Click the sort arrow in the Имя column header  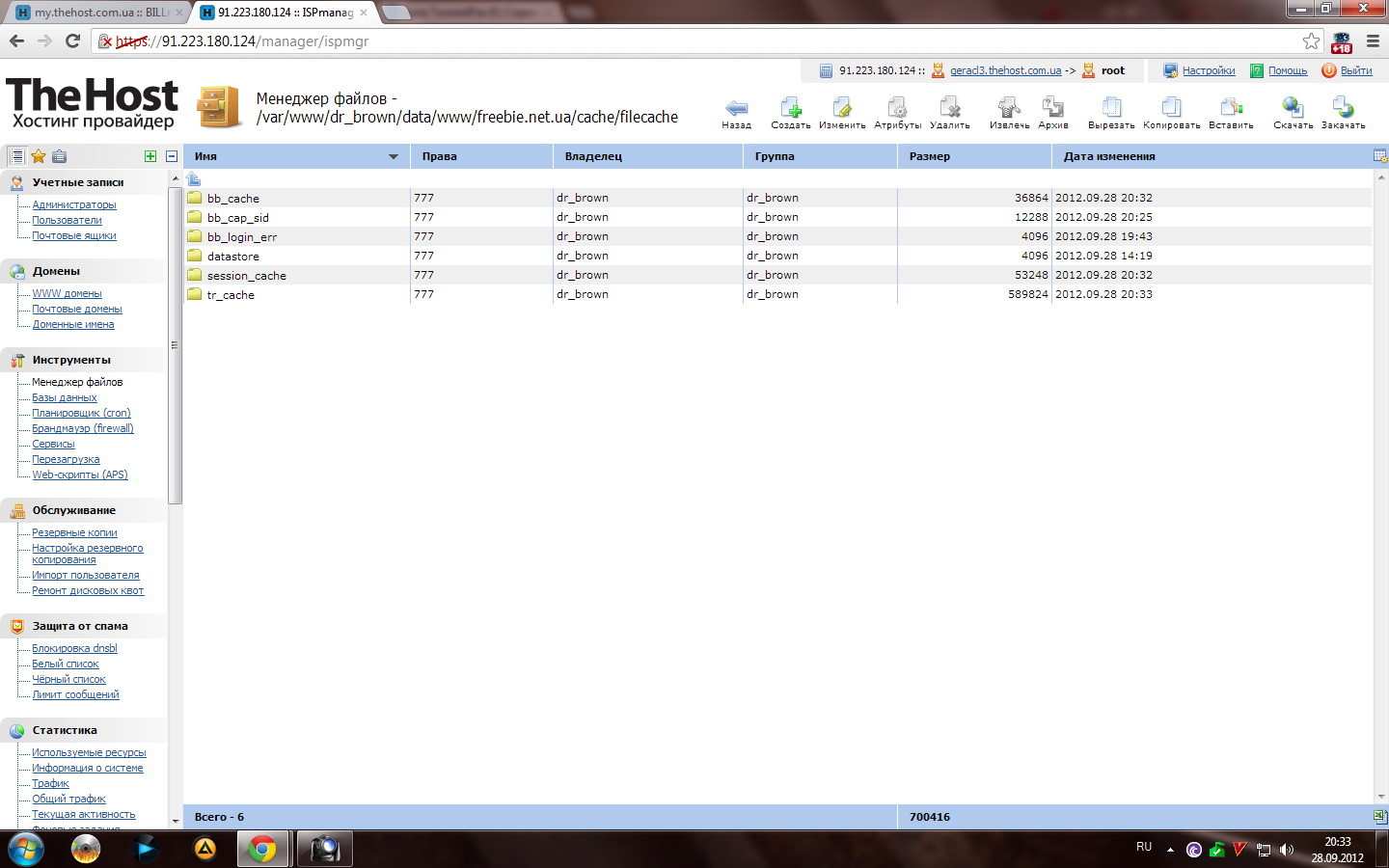point(394,156)
